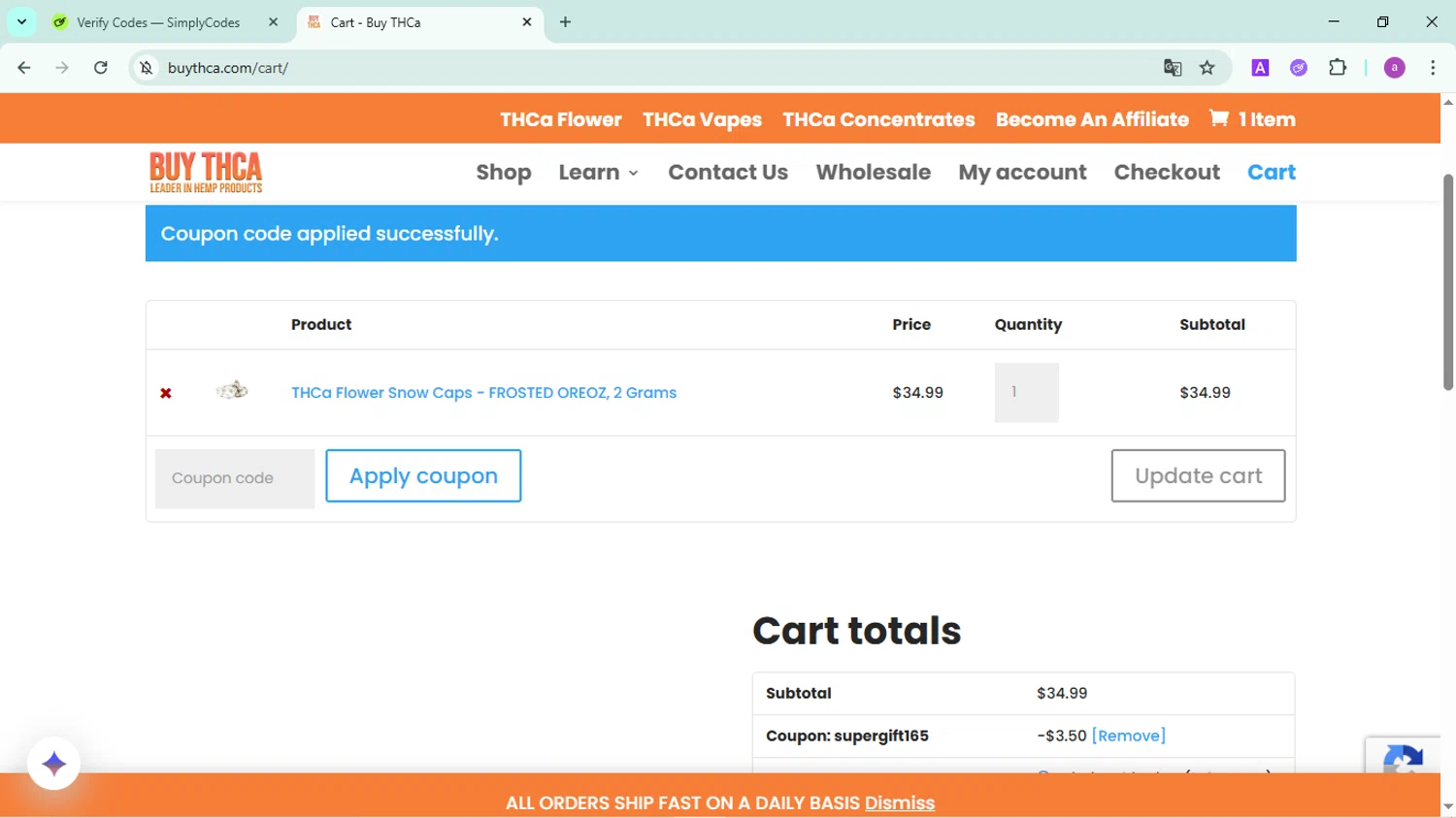This screenshot has height=818, width=1456.
Task: Click the Subtotal column header
Action: click(1212, 325)
